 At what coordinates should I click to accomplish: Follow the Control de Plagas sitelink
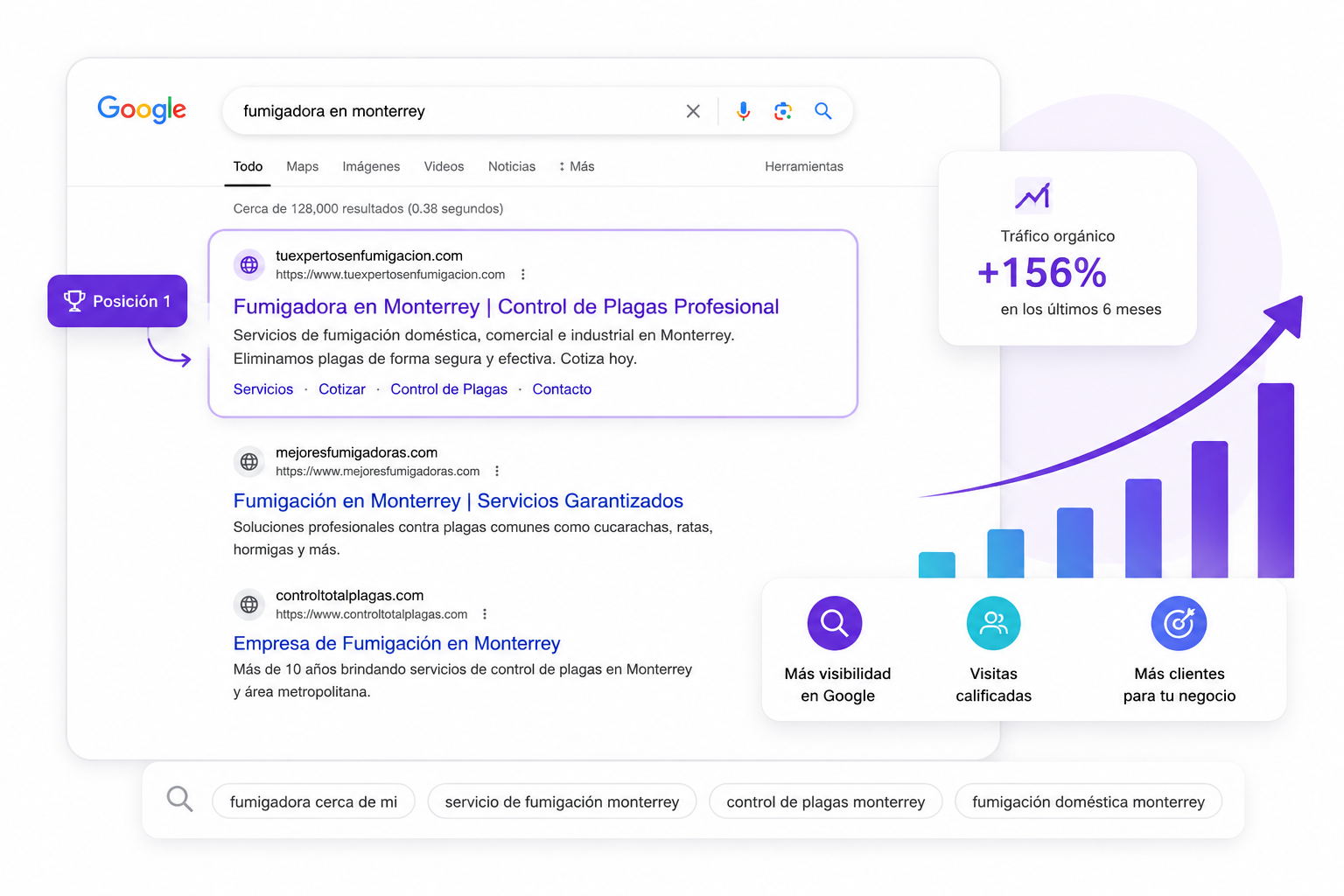[449, 389]
